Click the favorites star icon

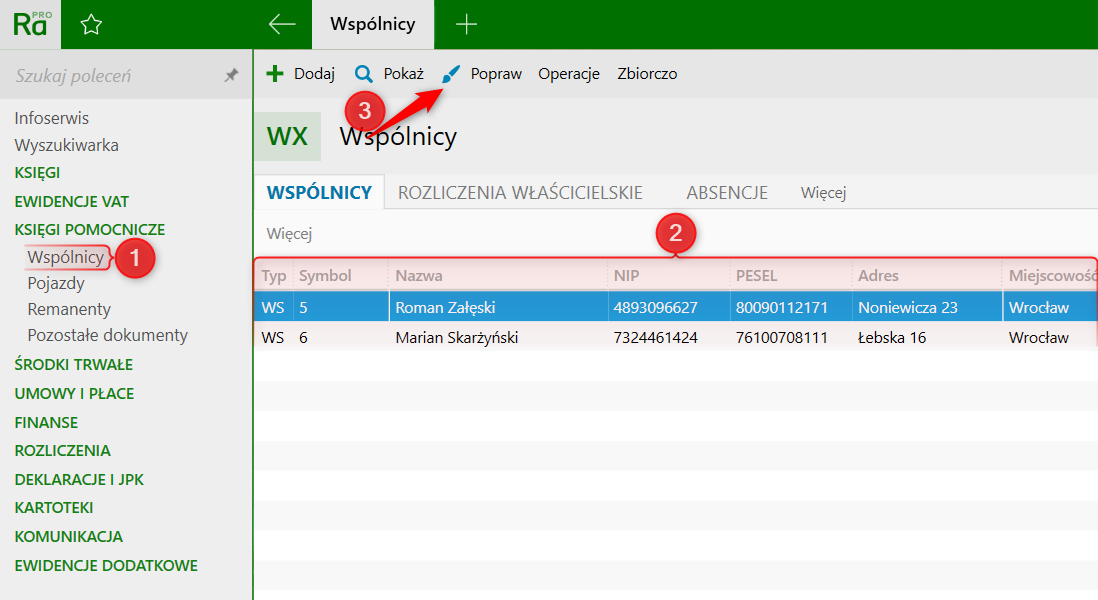coord(91,25)
